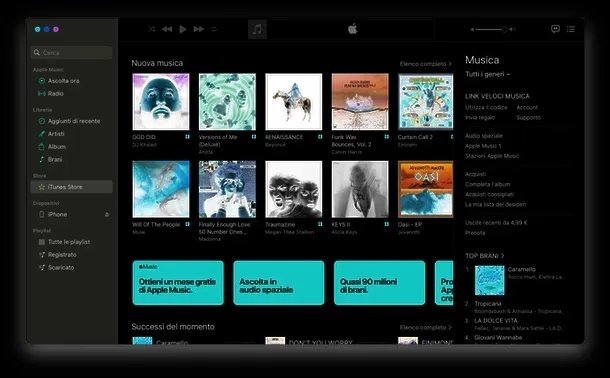This screenshot has width=610, height=378.
Task: Open the Finally Enough Love album cover
Action: click(227, 189)
